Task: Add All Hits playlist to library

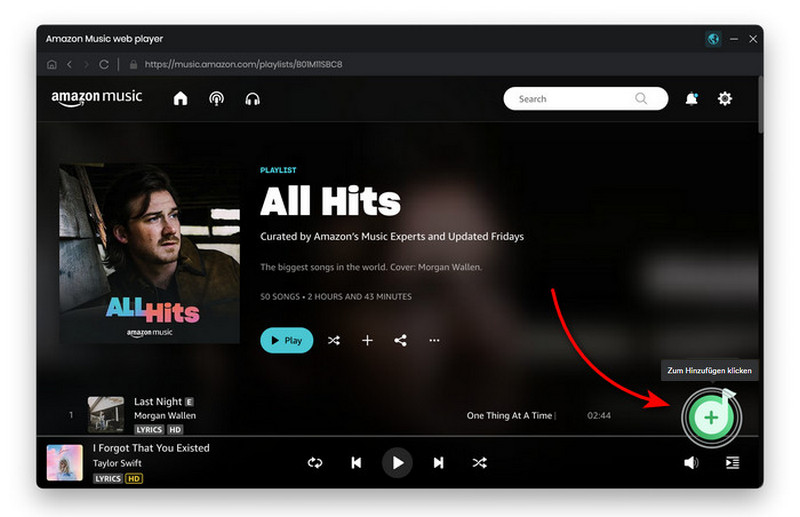Action: [x=367, y=340]
